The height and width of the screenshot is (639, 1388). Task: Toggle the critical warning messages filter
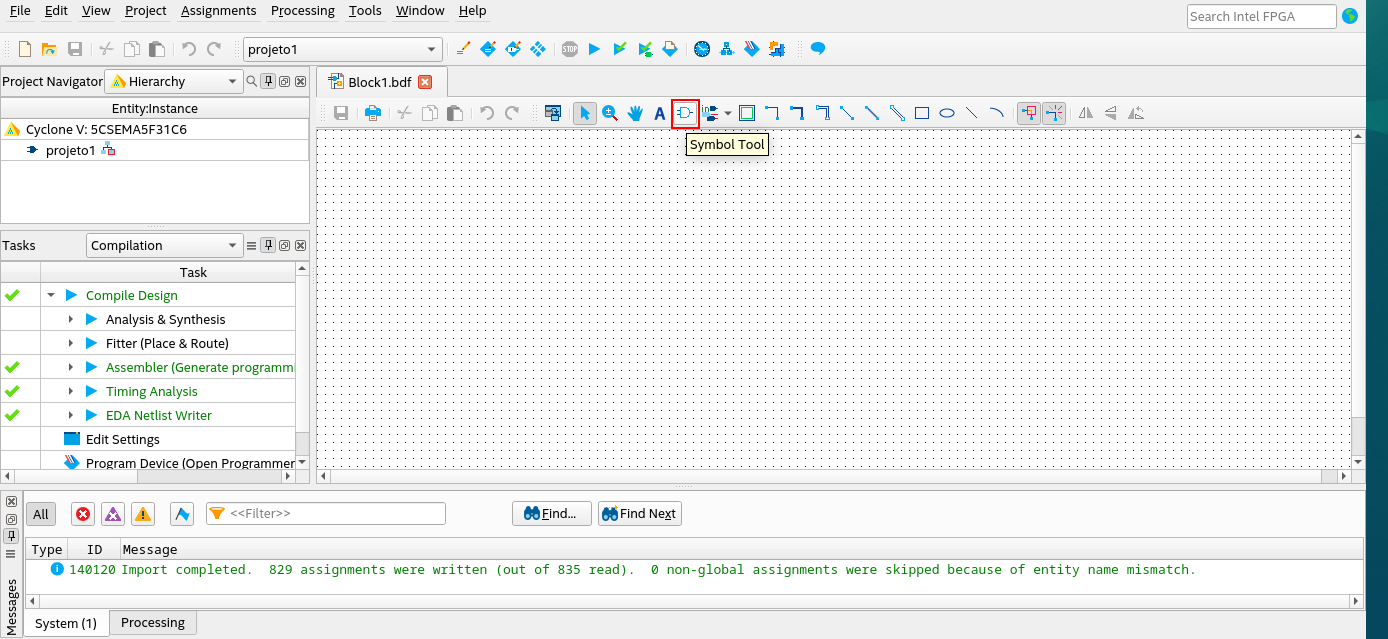(113, 514)
